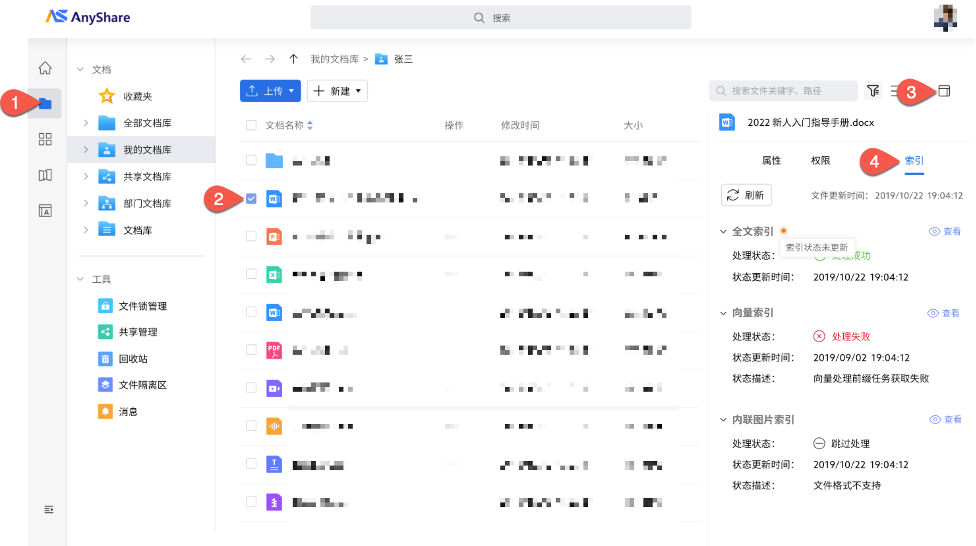
Task: Click the green Excel file icon
Action: [274, 275]
